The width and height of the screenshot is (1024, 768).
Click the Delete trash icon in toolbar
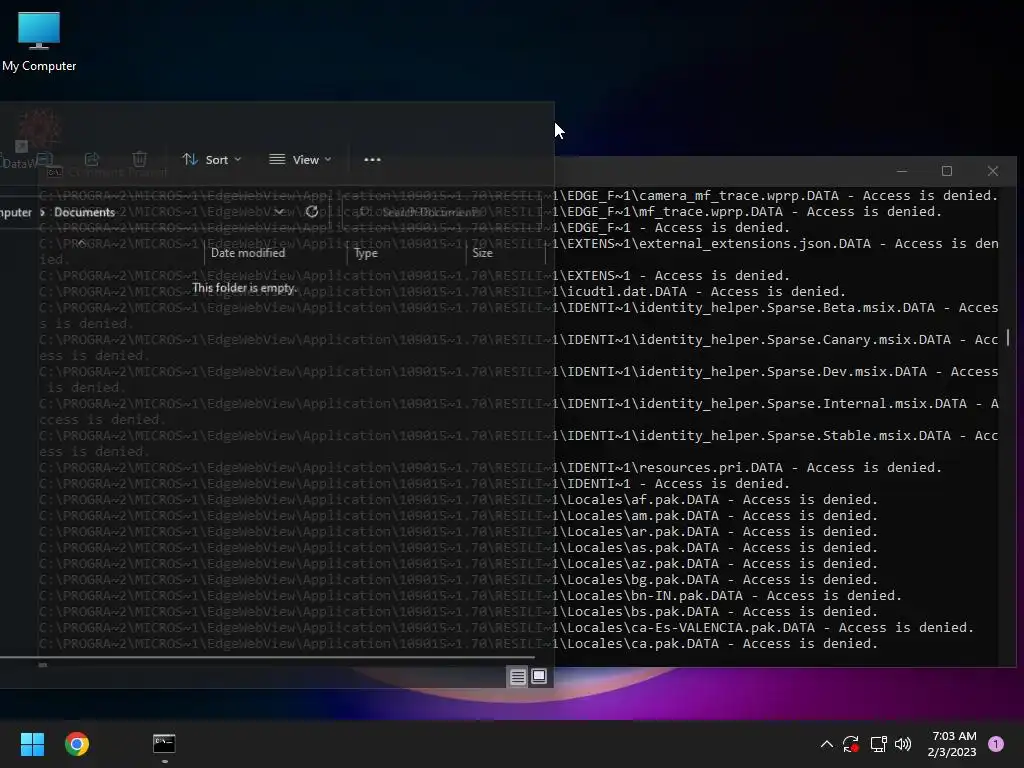[139, 159]
